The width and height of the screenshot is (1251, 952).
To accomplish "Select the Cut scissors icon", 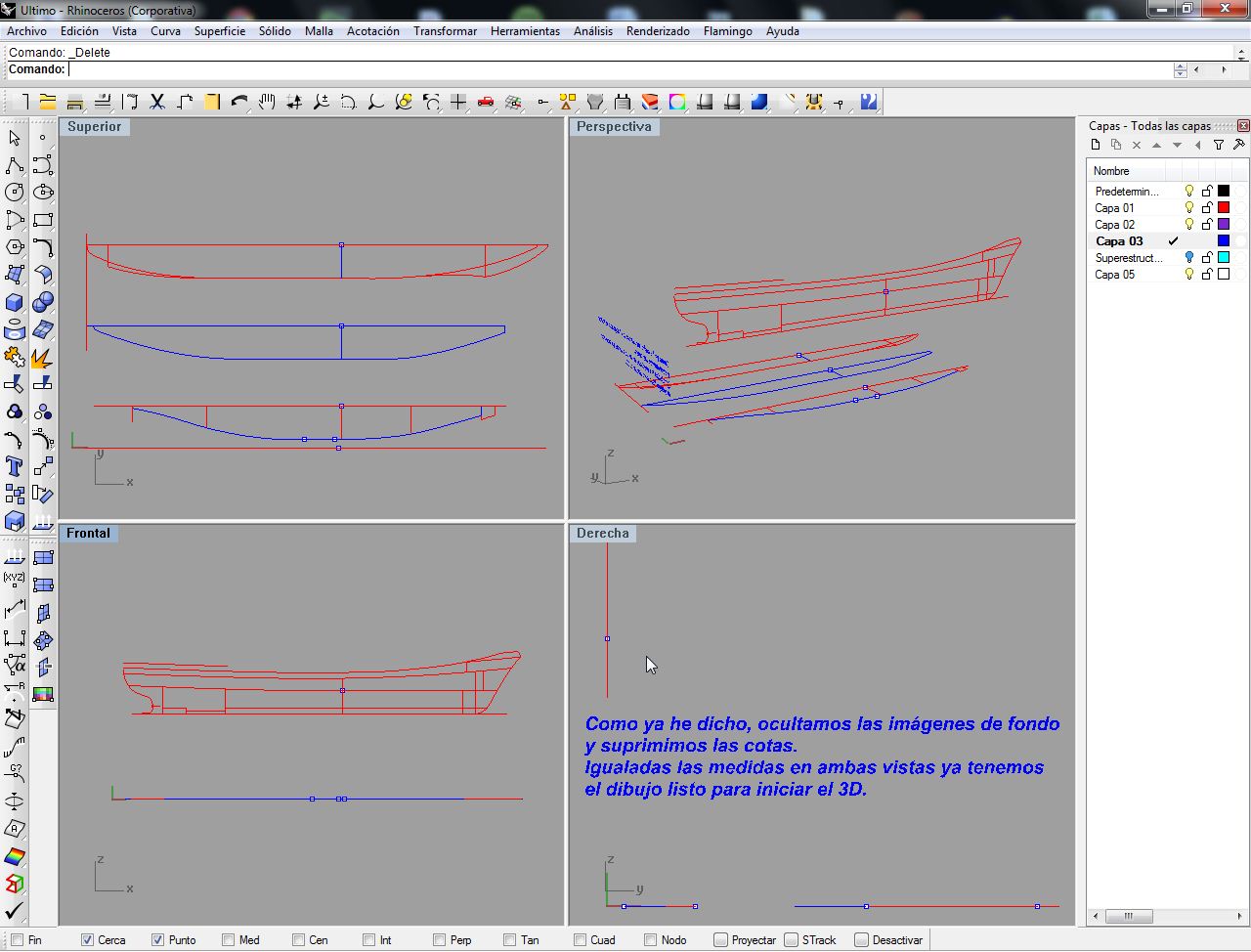I will pos(157,102).
